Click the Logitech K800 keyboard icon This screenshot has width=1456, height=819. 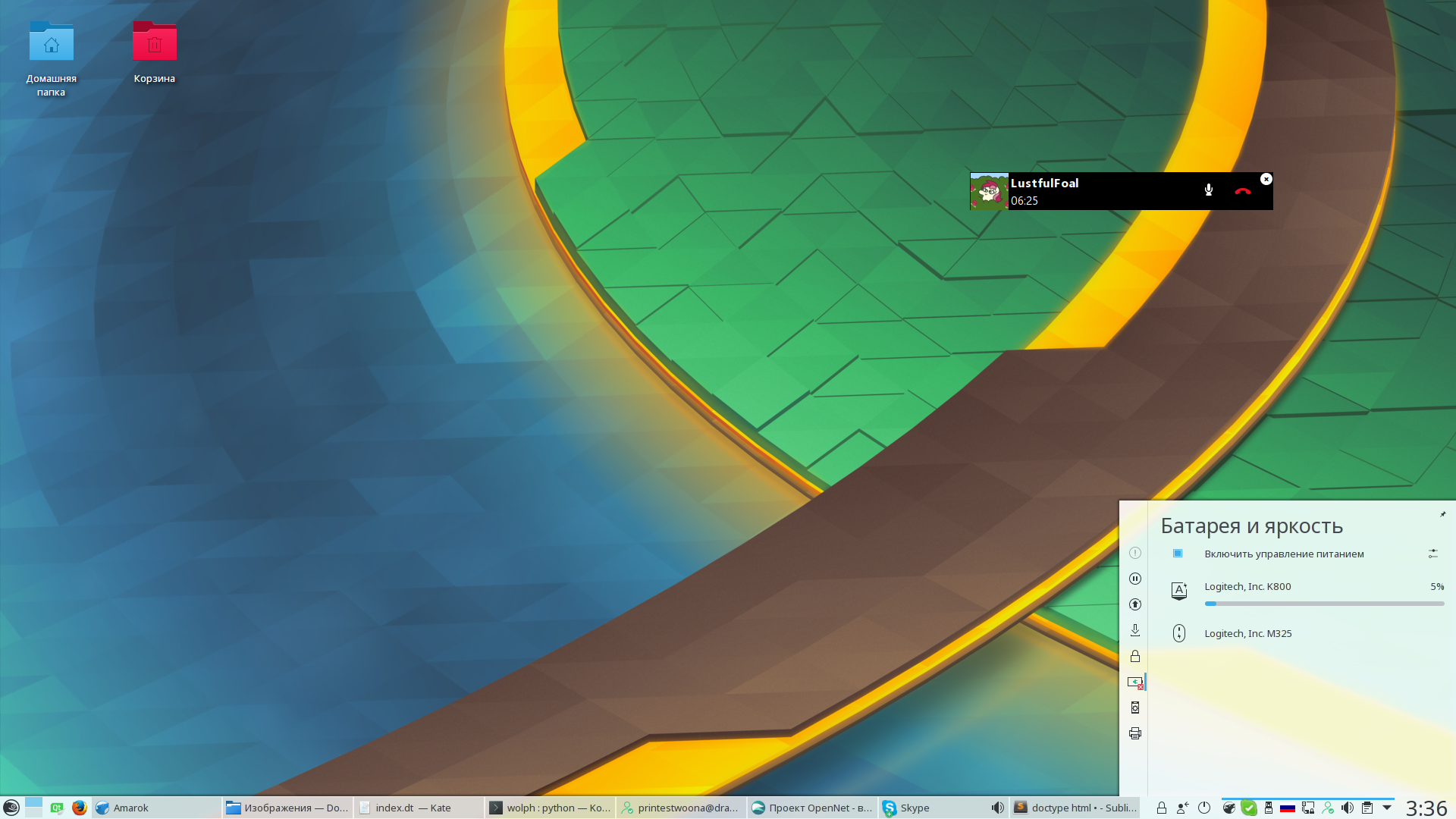coord(1179,591)
